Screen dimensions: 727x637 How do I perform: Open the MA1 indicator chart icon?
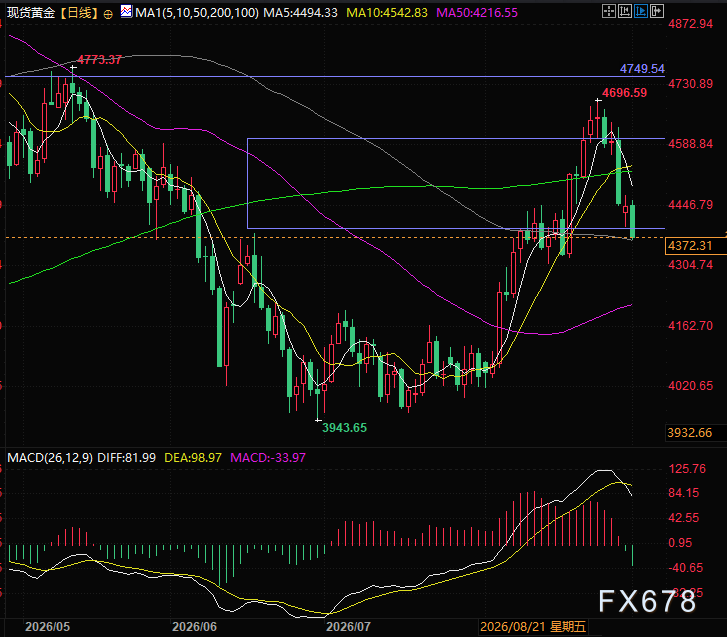pos(126,12)
